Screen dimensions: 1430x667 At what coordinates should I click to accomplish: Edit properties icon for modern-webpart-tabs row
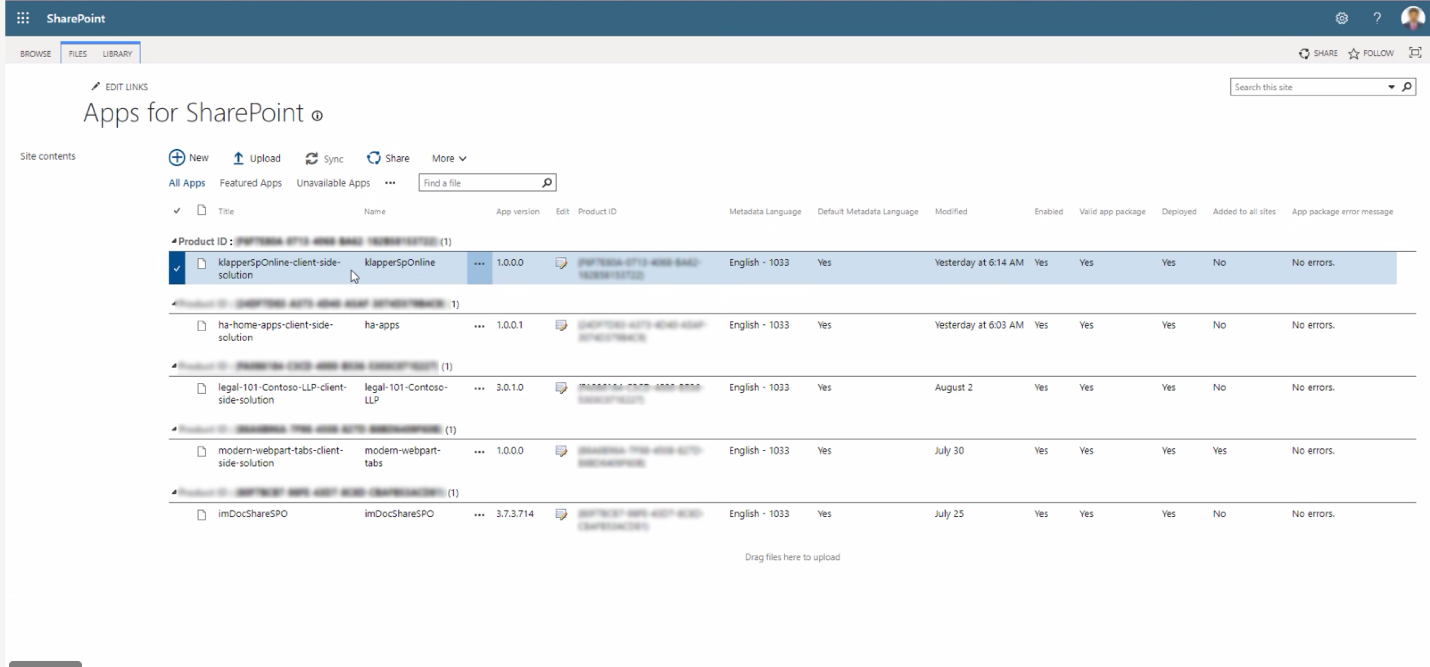point(562,451)
